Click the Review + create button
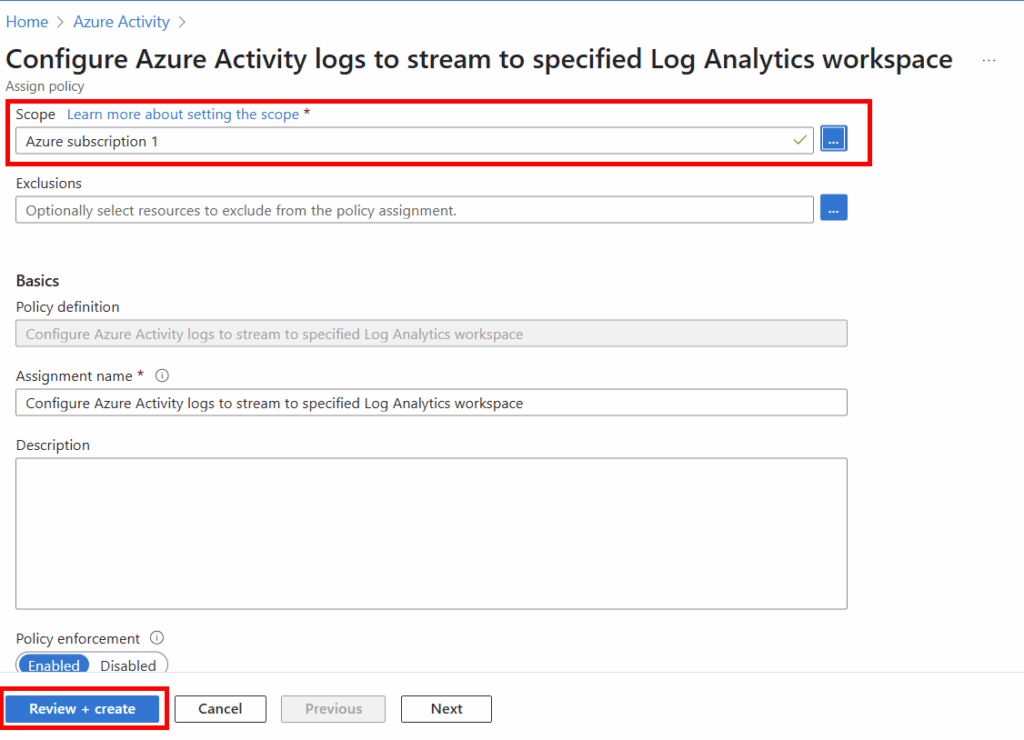This screenshot has height=740, width=1024. point(82,709)
